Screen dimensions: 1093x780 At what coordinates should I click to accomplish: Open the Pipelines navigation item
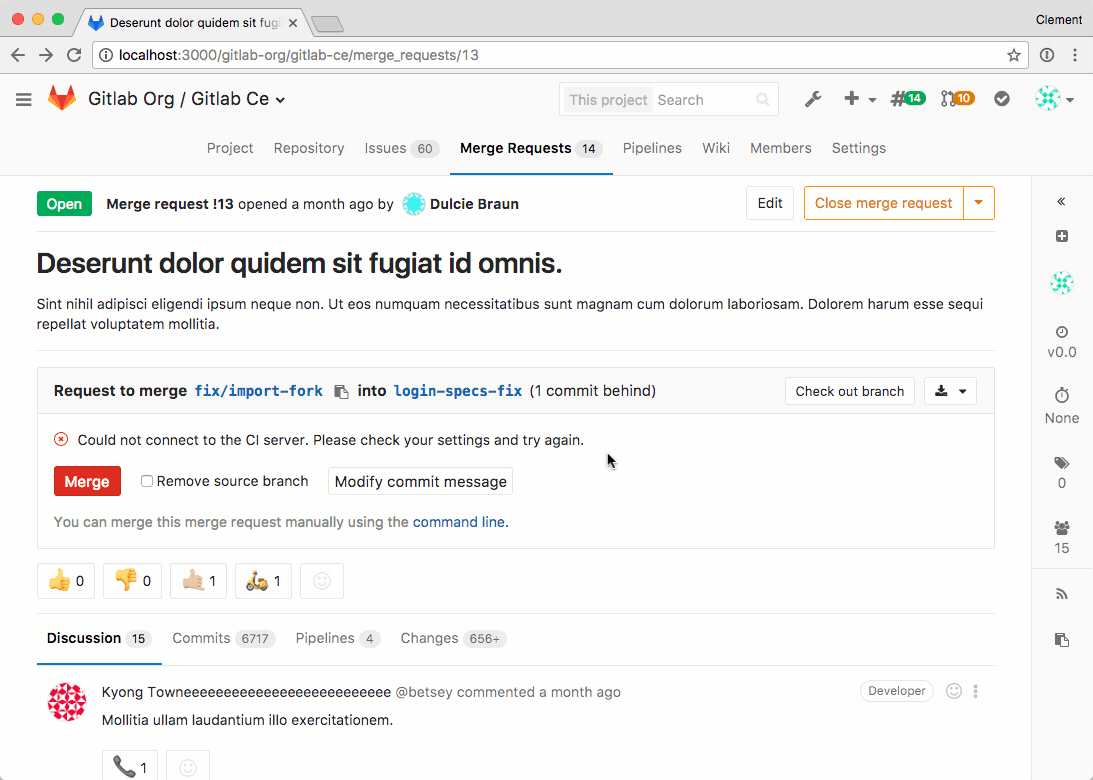[x=652, y=148]
